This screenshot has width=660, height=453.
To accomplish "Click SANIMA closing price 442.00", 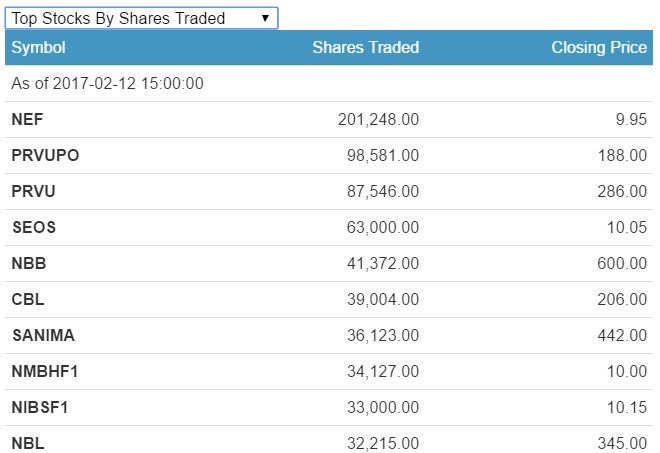I will 622,335.
